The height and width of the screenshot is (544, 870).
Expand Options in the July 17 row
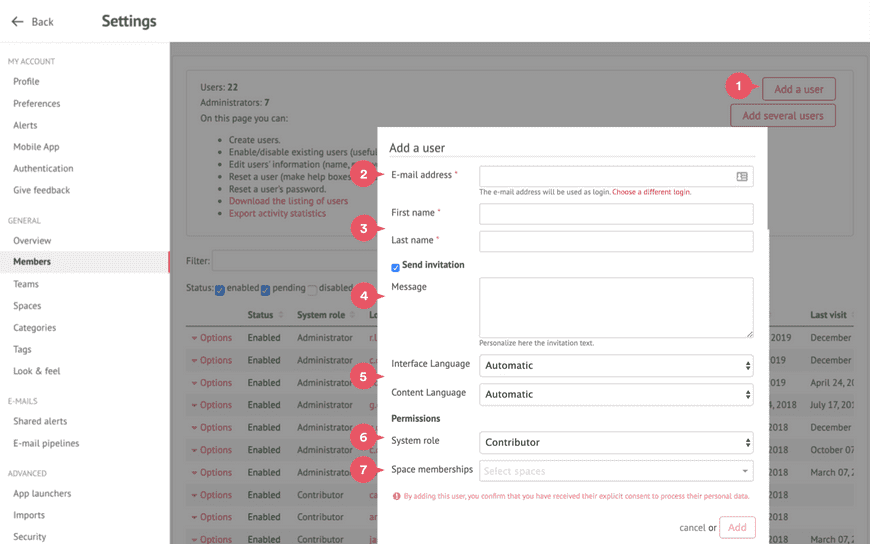(x=212, y=405)
